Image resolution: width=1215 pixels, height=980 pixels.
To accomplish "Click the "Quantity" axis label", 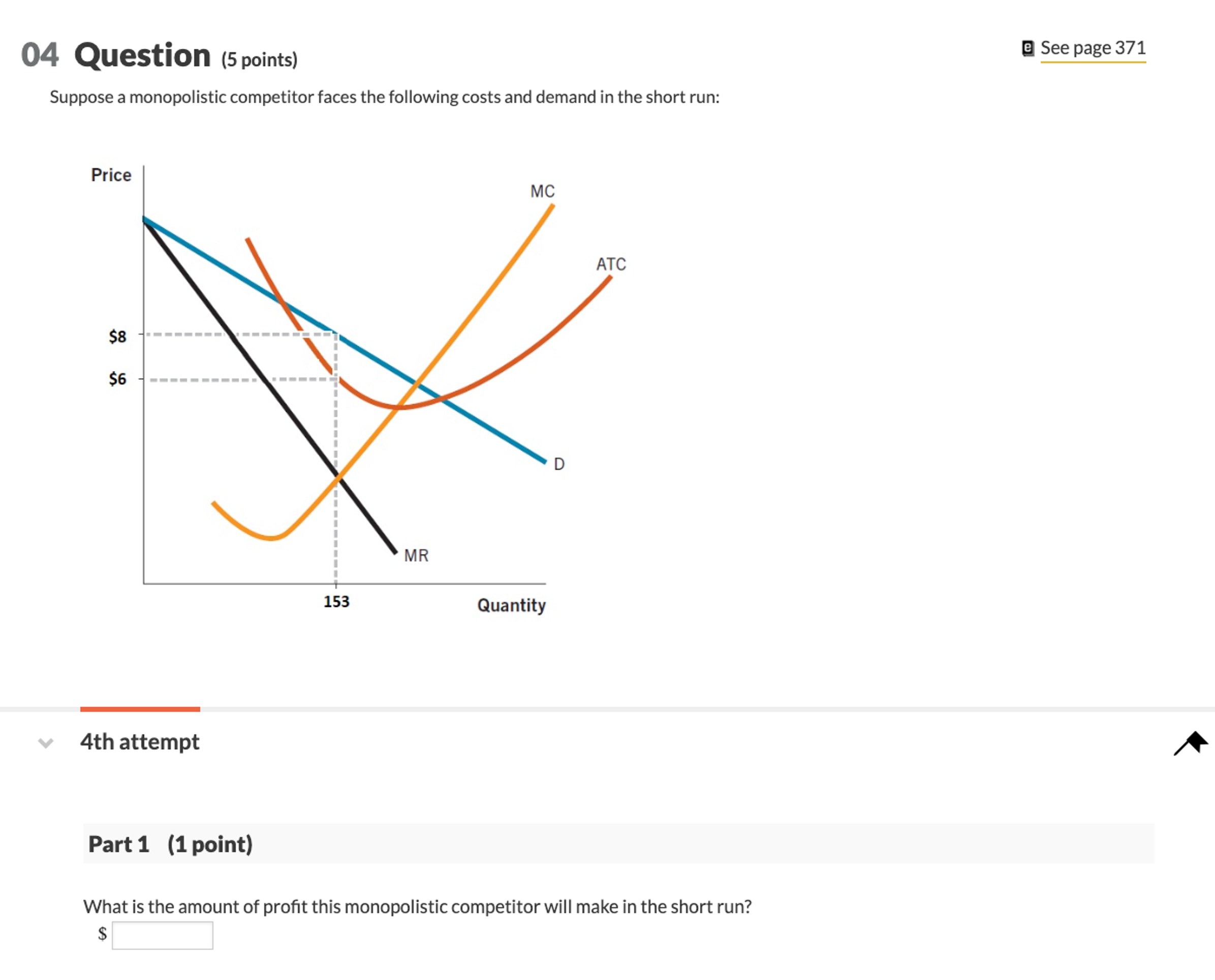I will 511,604.
